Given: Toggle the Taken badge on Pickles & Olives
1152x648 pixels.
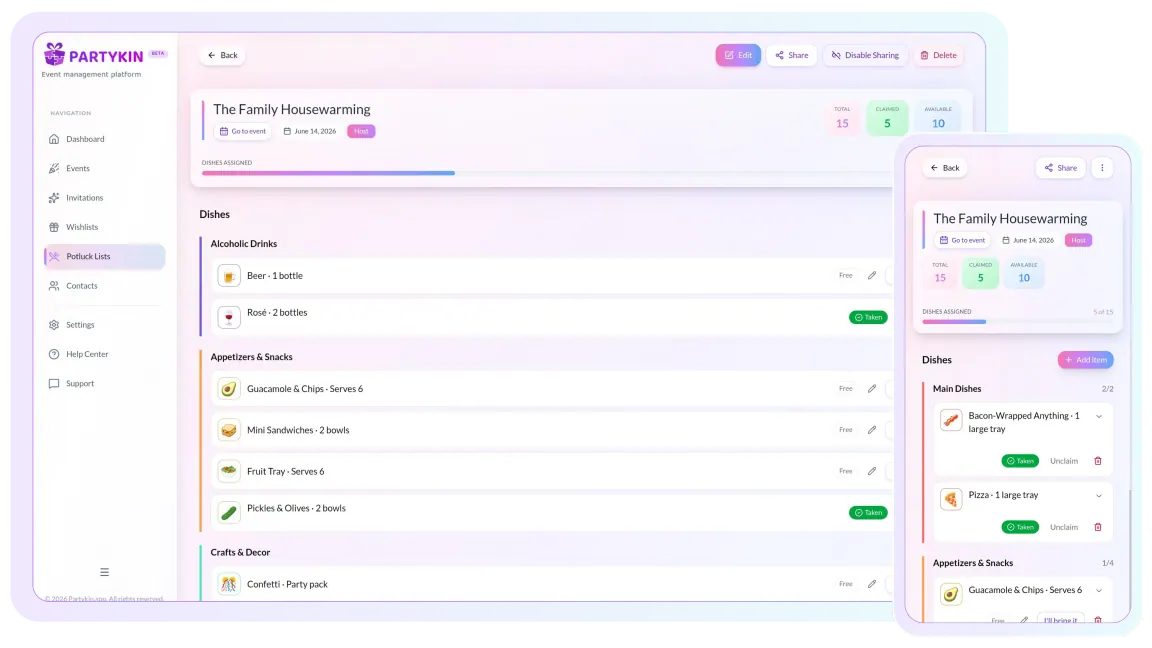Looking at the screenshot, I should click(x=868, y=513).
